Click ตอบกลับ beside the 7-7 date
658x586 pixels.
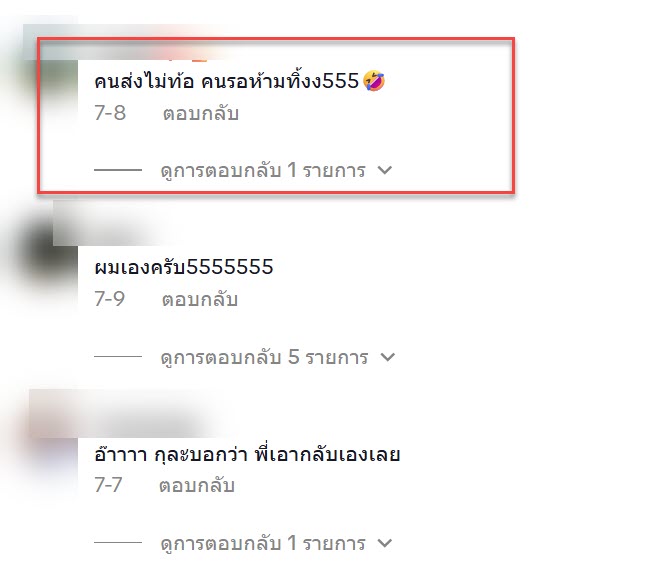pyautogui.click(x=196, y=485)
